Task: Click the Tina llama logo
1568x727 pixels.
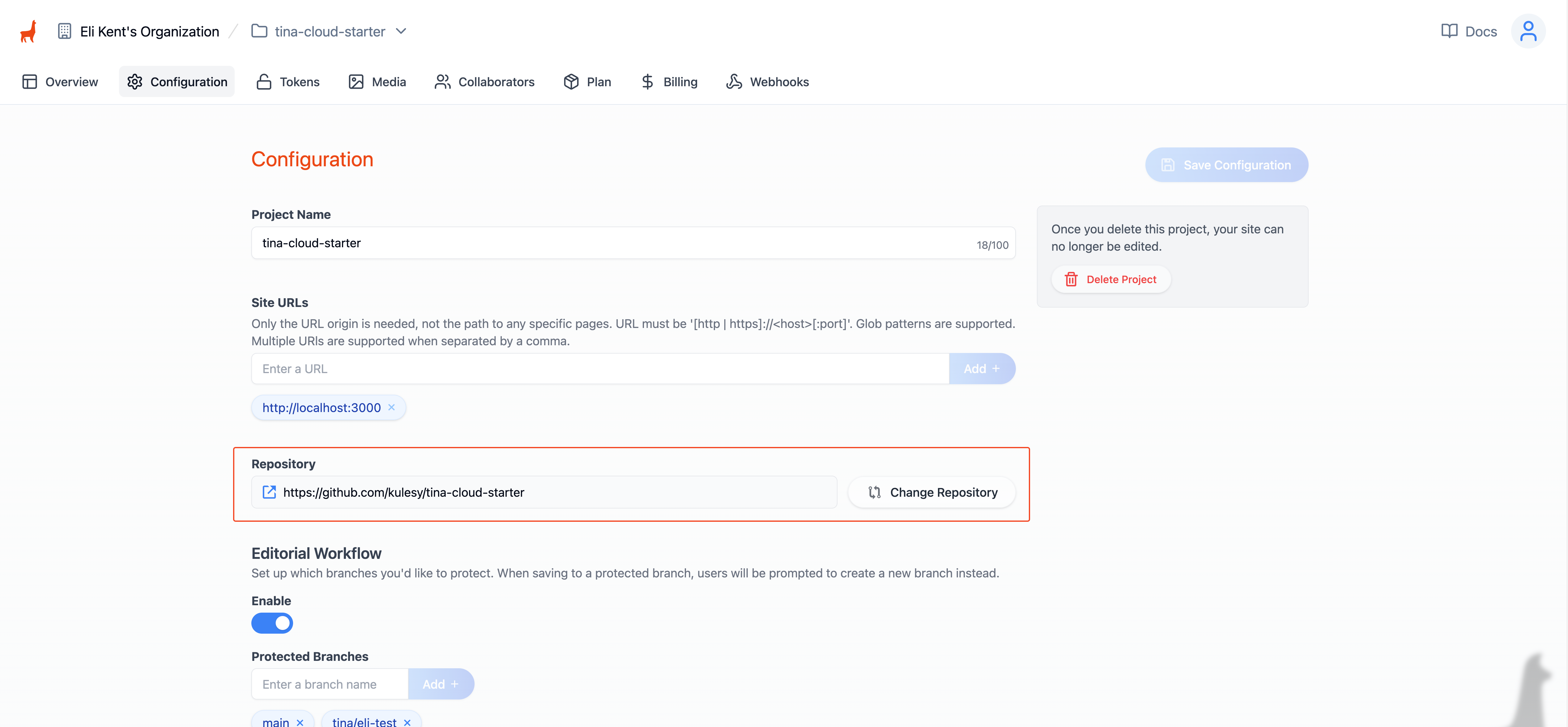Action: coord(28,31)
